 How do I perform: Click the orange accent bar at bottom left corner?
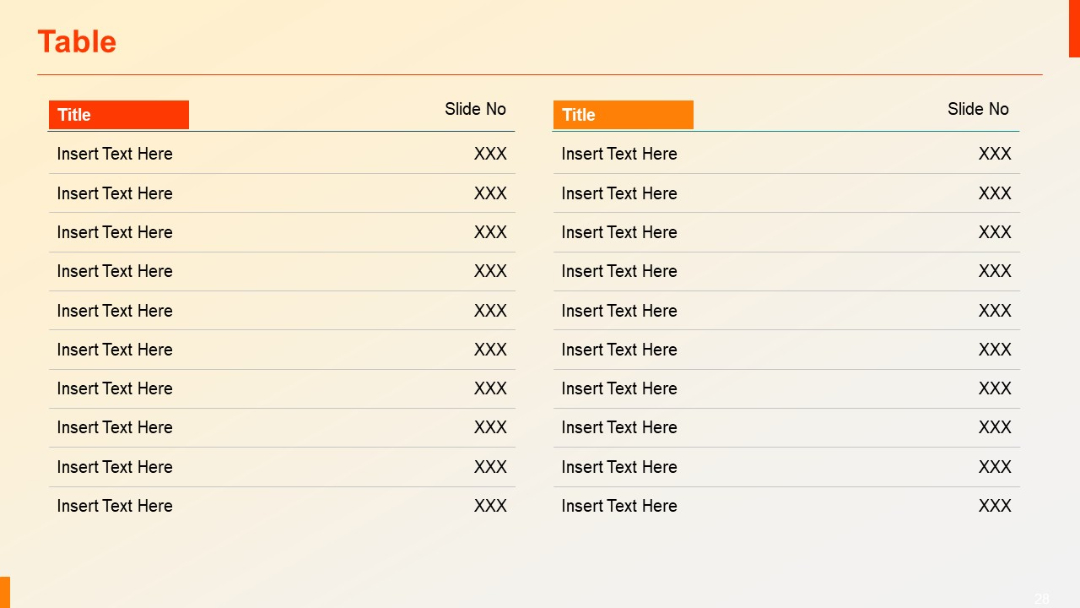pos(5,592)
